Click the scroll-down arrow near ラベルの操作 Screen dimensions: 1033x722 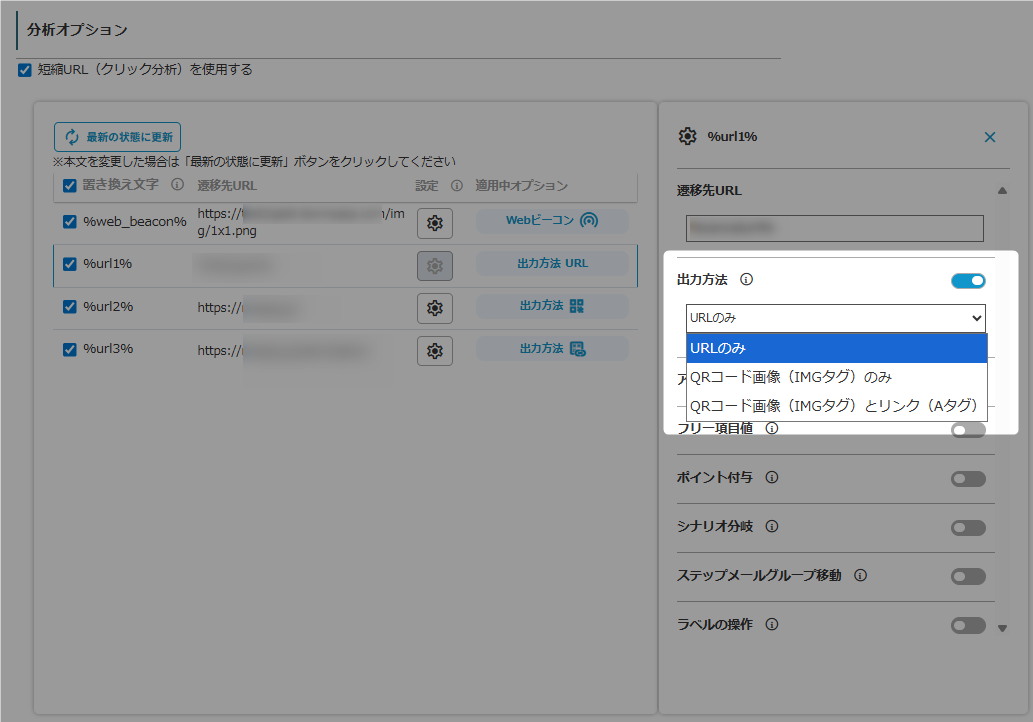coord(1003,628)
